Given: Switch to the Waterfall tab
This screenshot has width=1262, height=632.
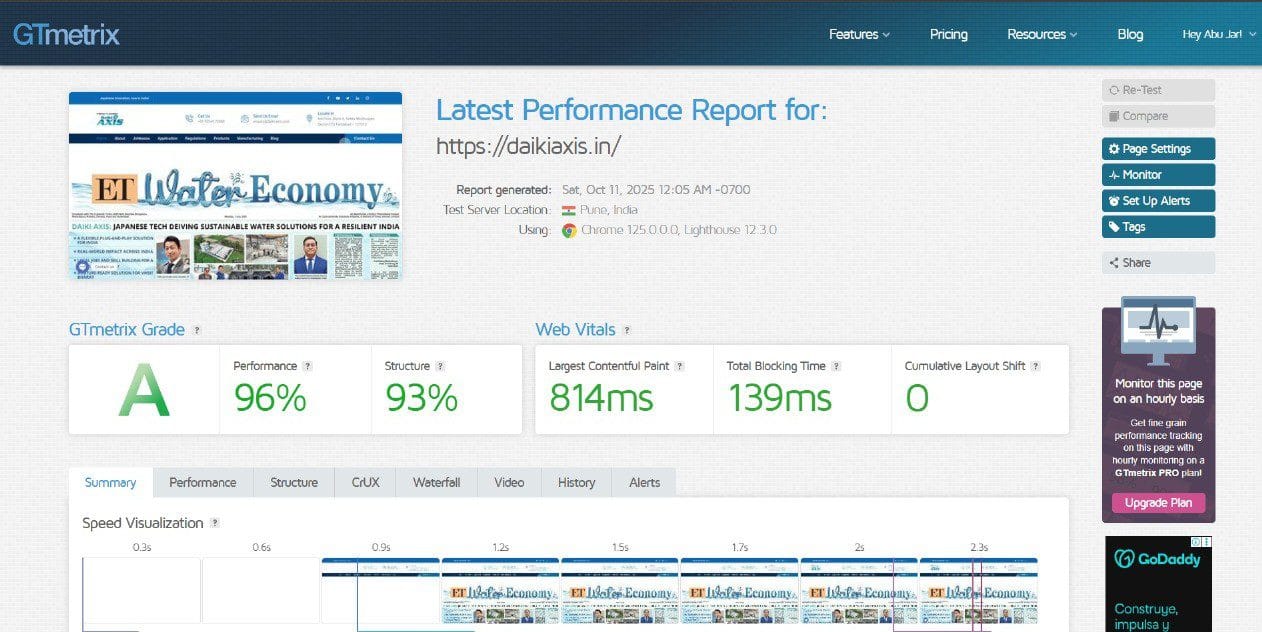Looking at the screenshot, I should pos(436,482).
